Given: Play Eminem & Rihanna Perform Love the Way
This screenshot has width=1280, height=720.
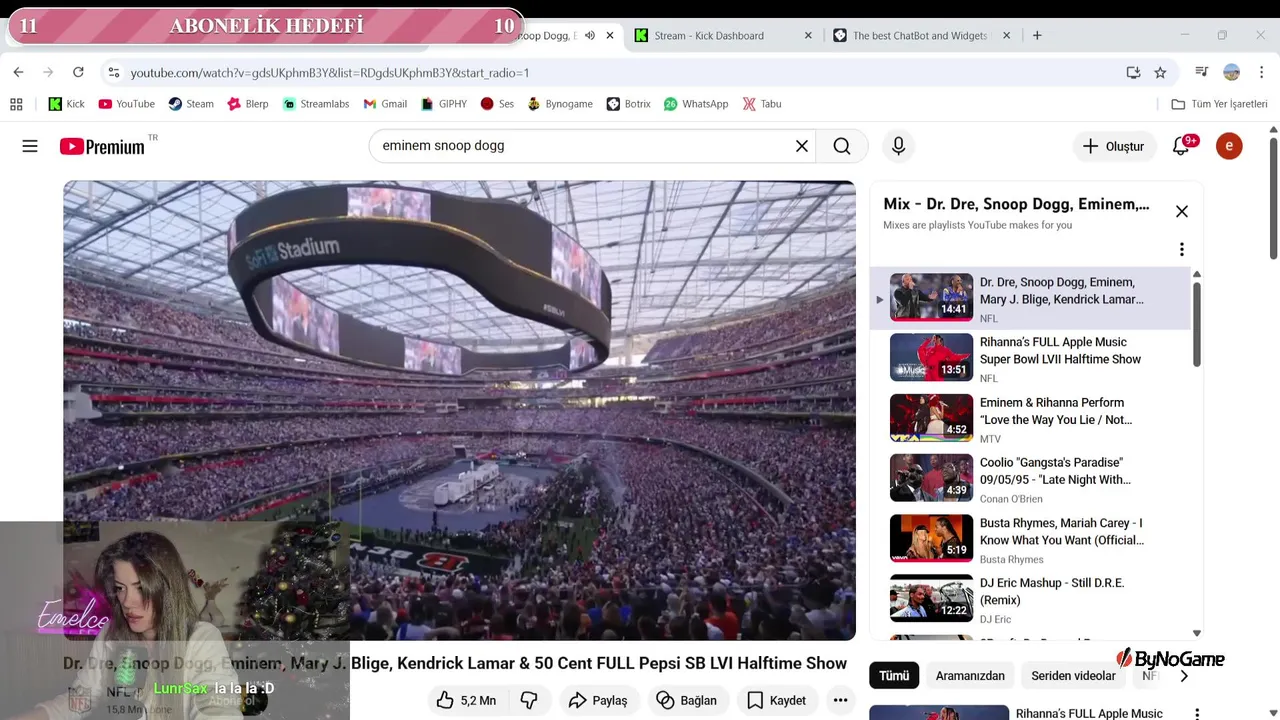Looking at the screenshot, I should click(1030, 418).
